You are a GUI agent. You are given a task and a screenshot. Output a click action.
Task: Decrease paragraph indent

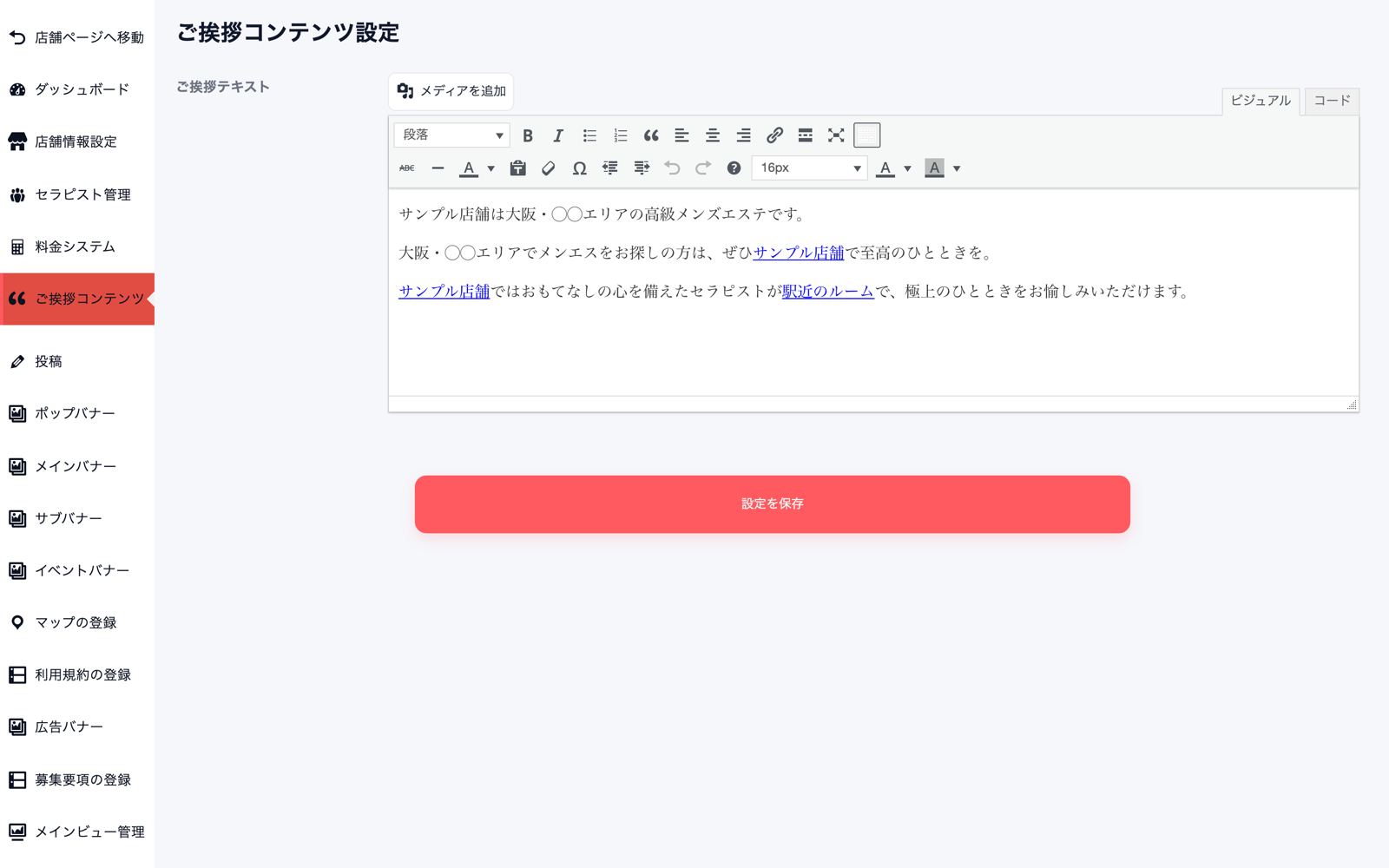tap(610, 168)
